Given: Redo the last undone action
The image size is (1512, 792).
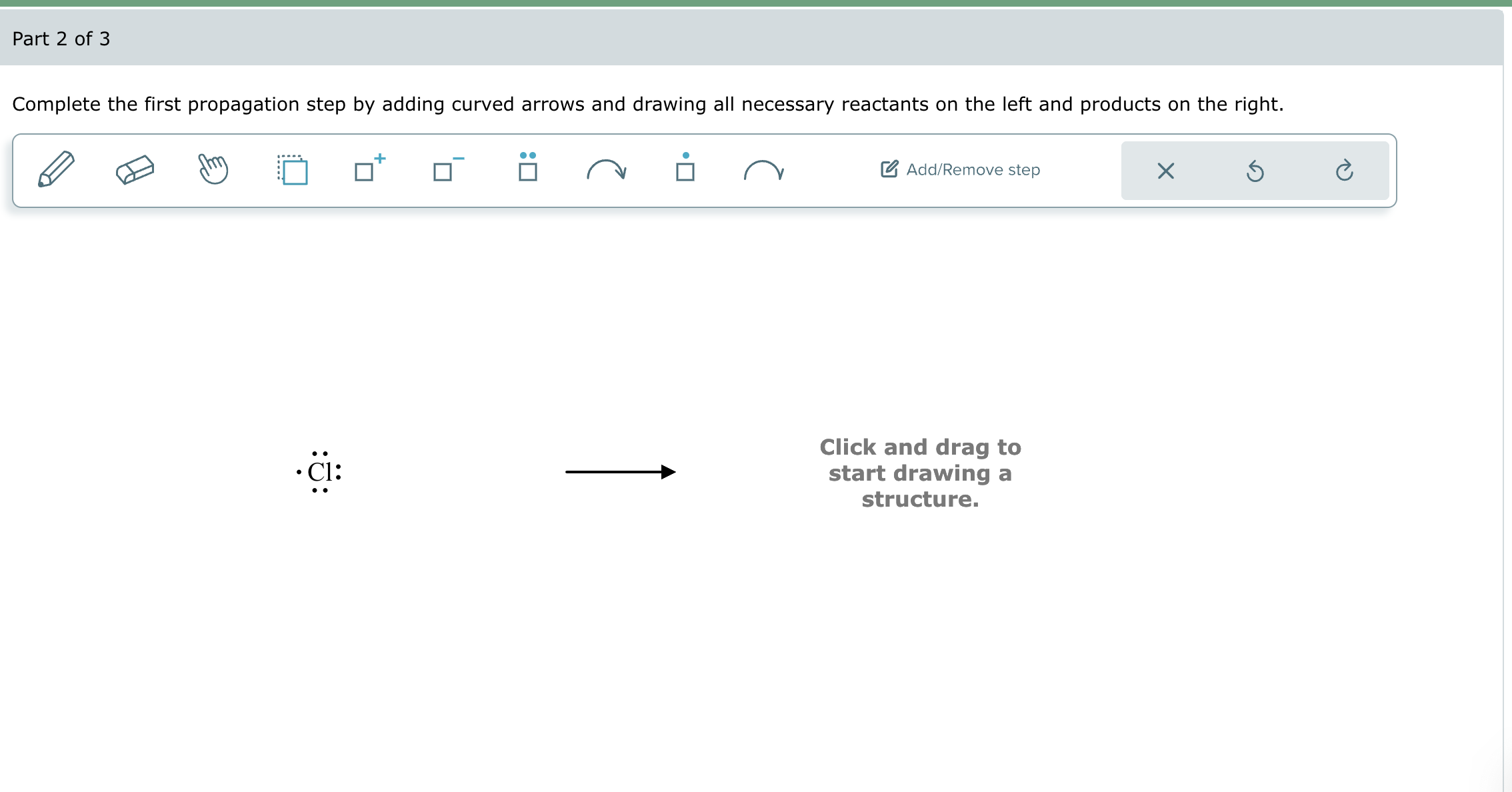Looking at the screenshot, I should (x=1345, y=171).
